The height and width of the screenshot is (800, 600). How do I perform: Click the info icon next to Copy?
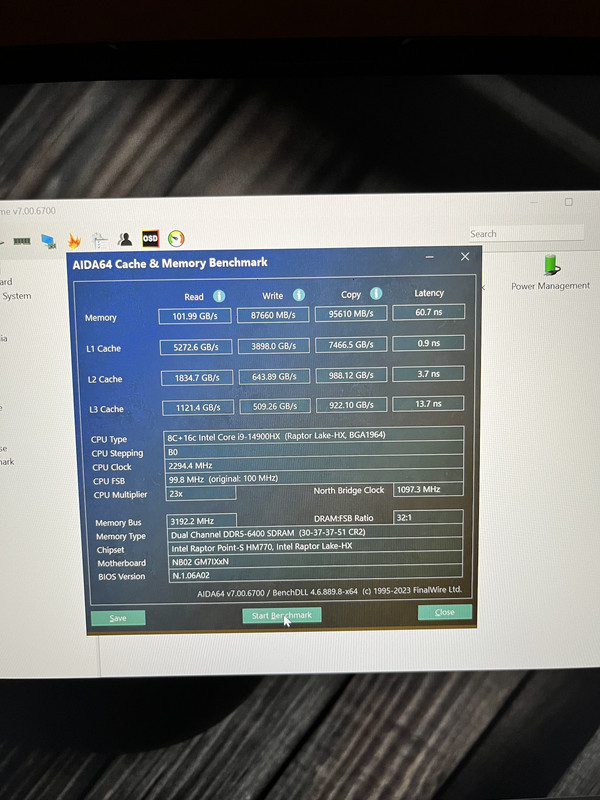coord(376,293)
